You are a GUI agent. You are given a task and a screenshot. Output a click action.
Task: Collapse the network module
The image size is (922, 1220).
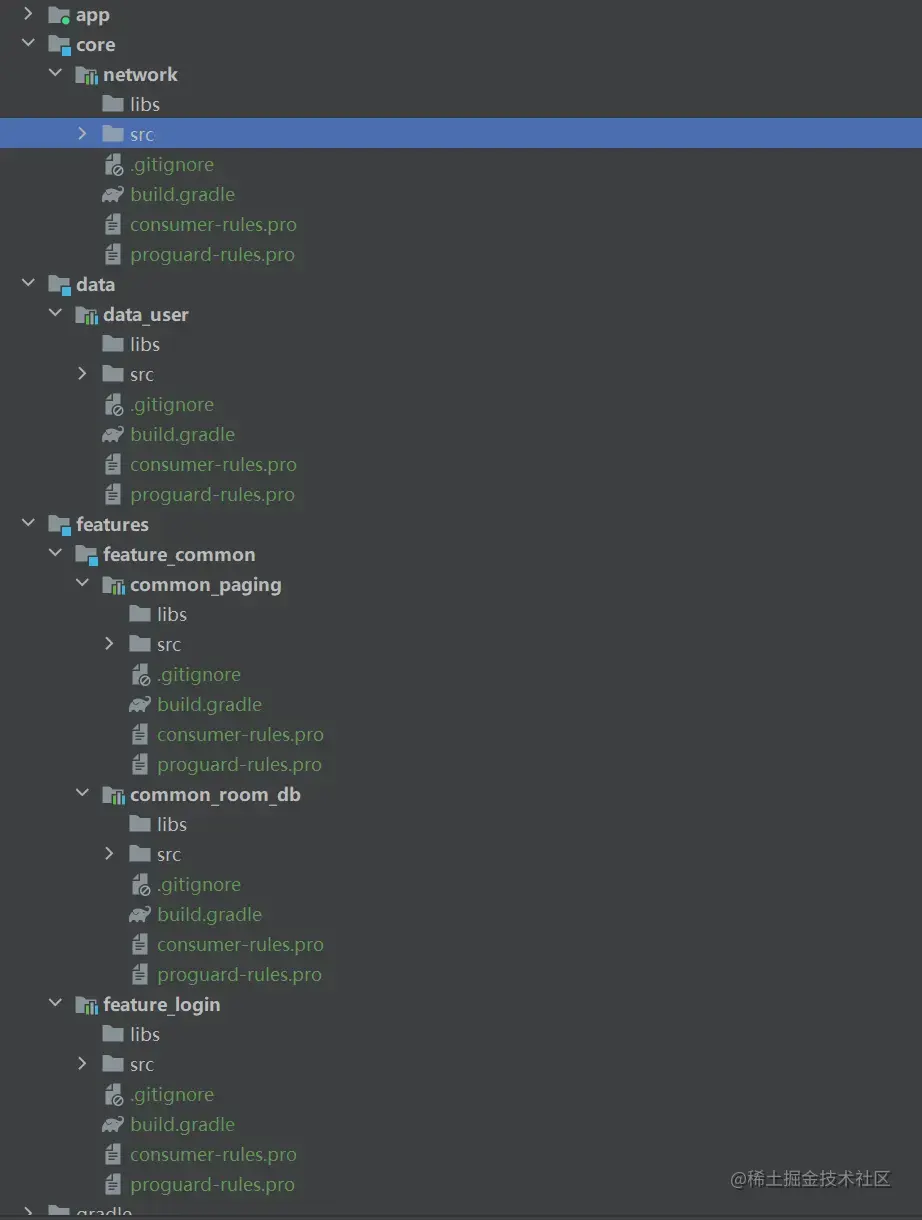point(55,75)
